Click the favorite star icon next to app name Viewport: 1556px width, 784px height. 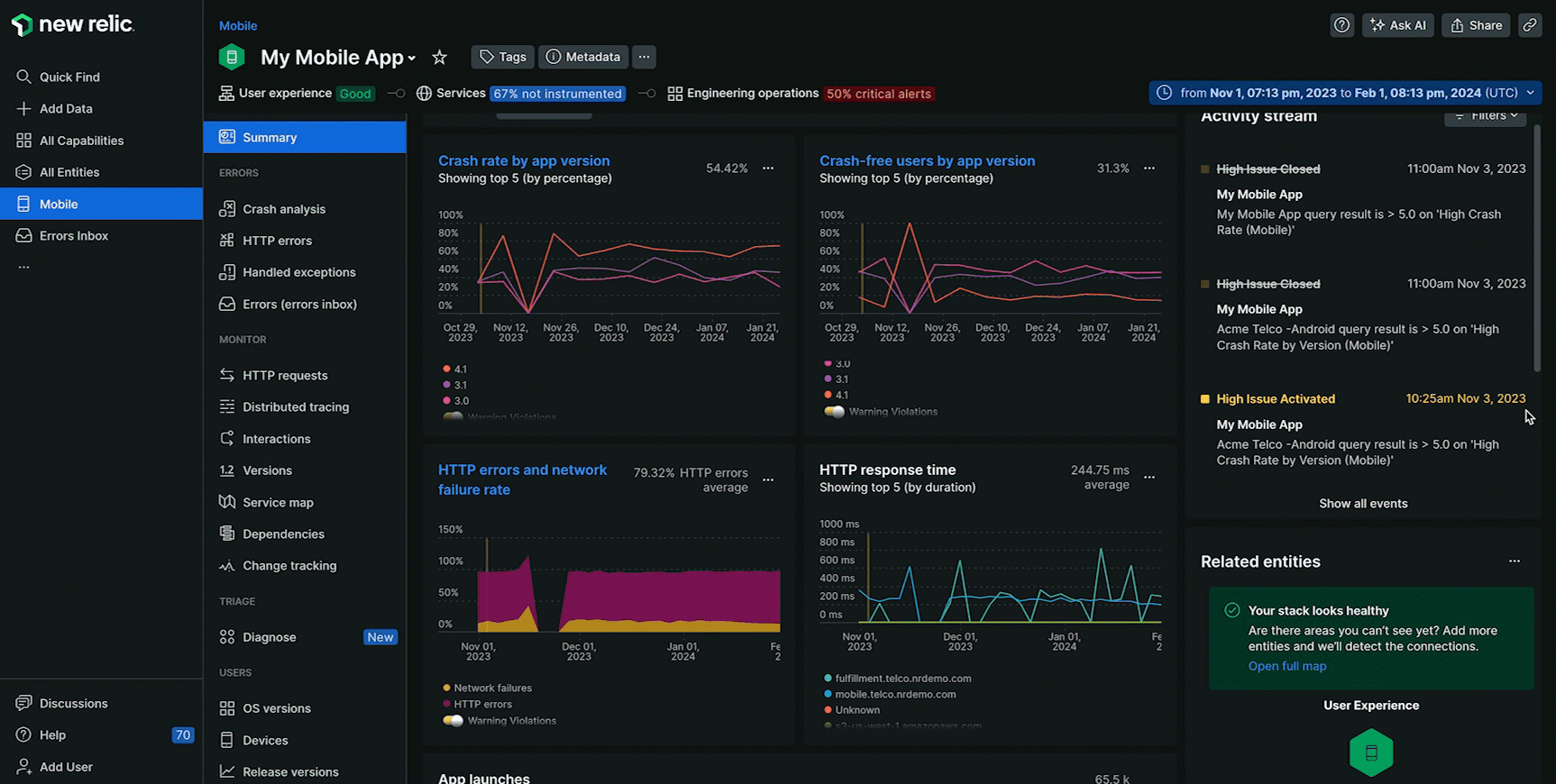(439, 58)
